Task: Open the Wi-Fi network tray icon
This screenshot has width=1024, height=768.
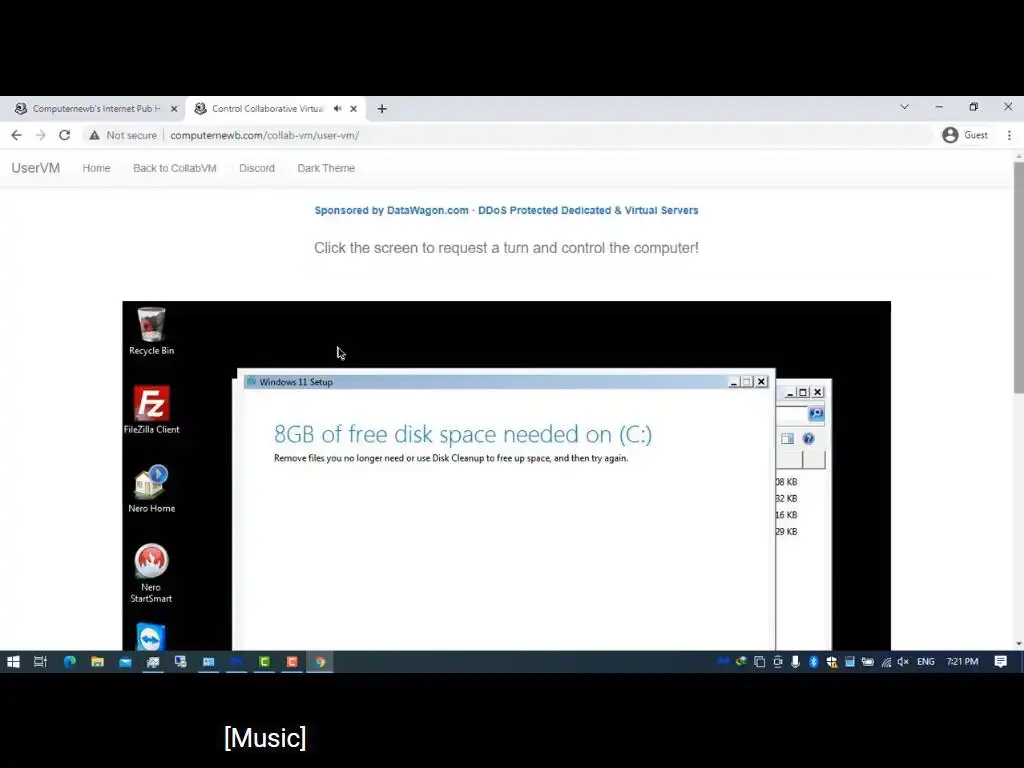Action: tap(886, 662)
